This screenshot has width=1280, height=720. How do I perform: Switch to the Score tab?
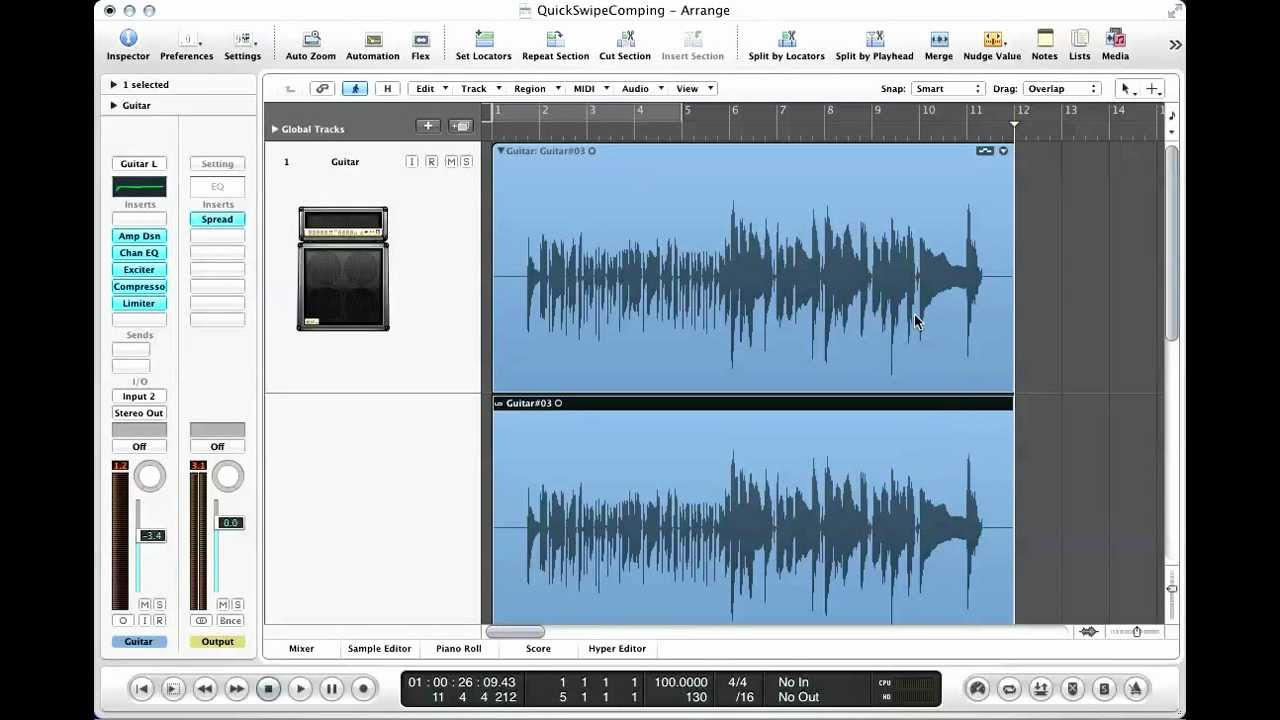pyautogui.click(x=538, y=649)
